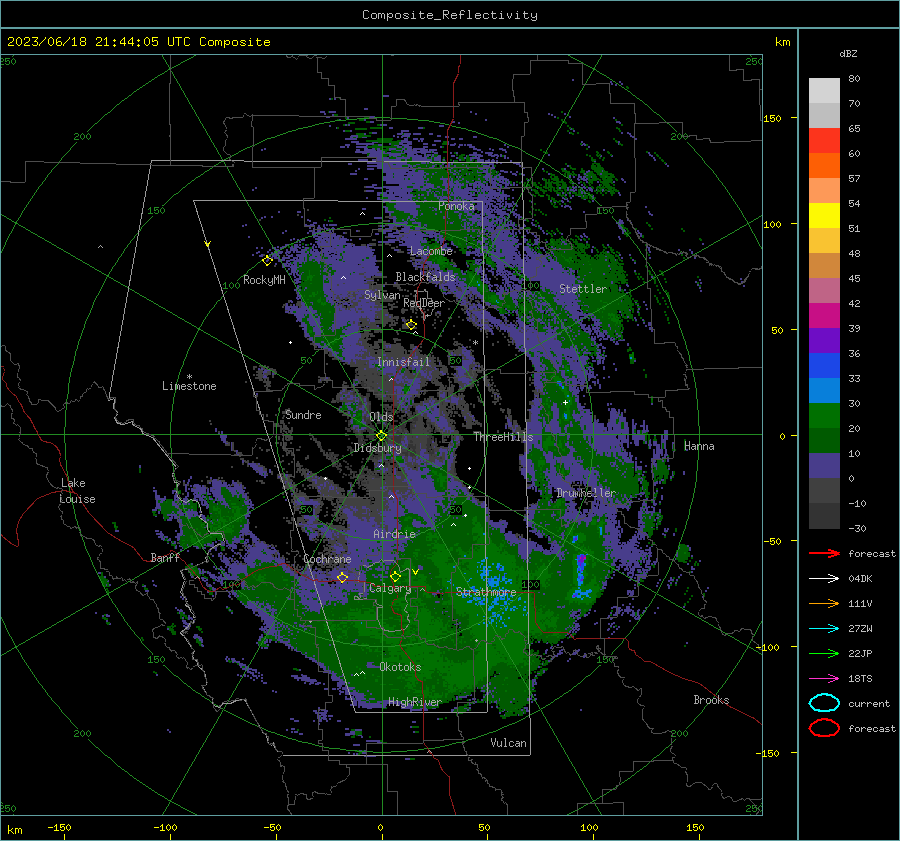Image resolution: width=900 pixels, height=841 pixels.
Task: Click the dBZ legend heading
Action: [848, 54]
